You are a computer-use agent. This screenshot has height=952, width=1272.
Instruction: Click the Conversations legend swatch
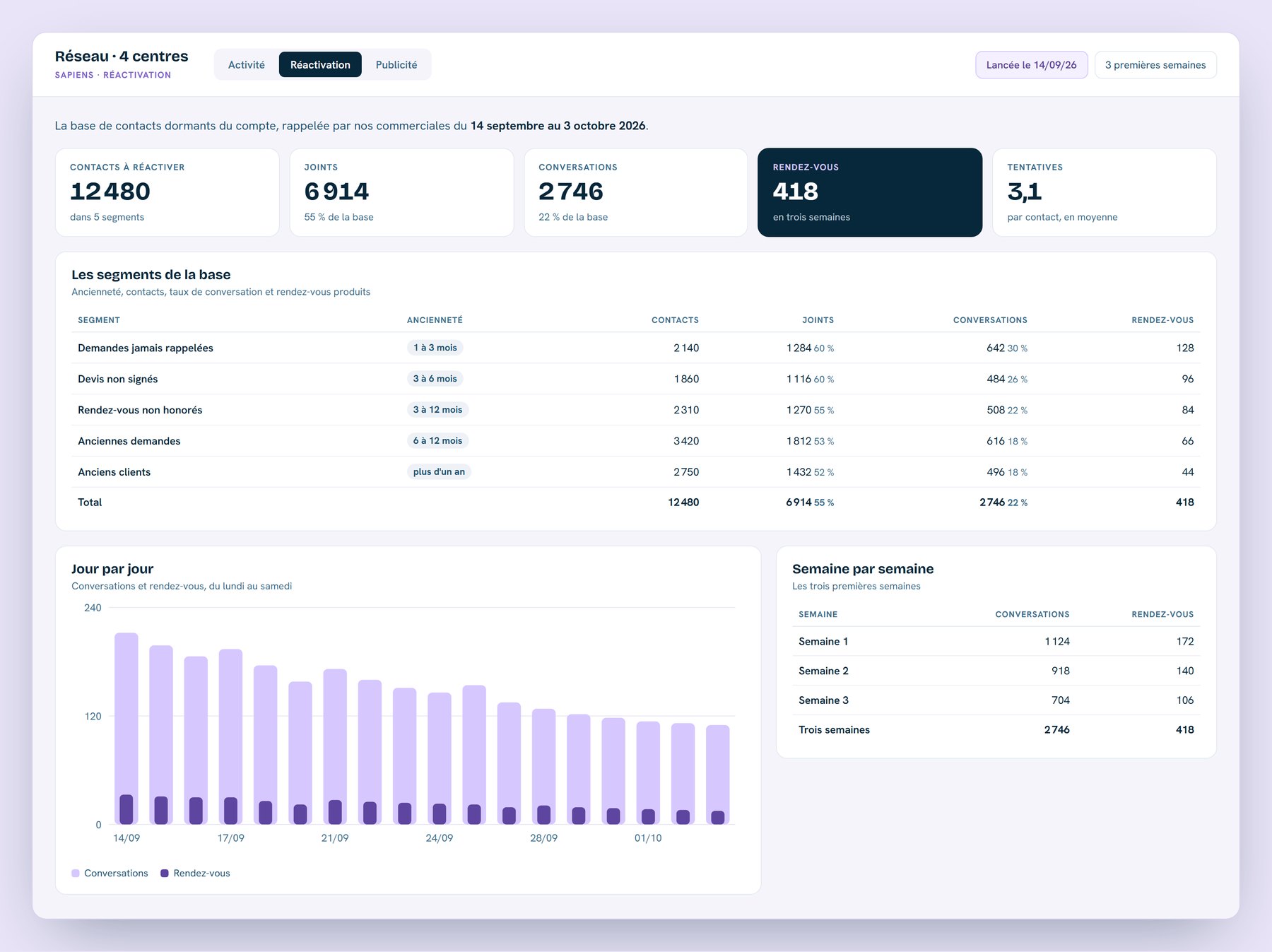click(76, 874)
